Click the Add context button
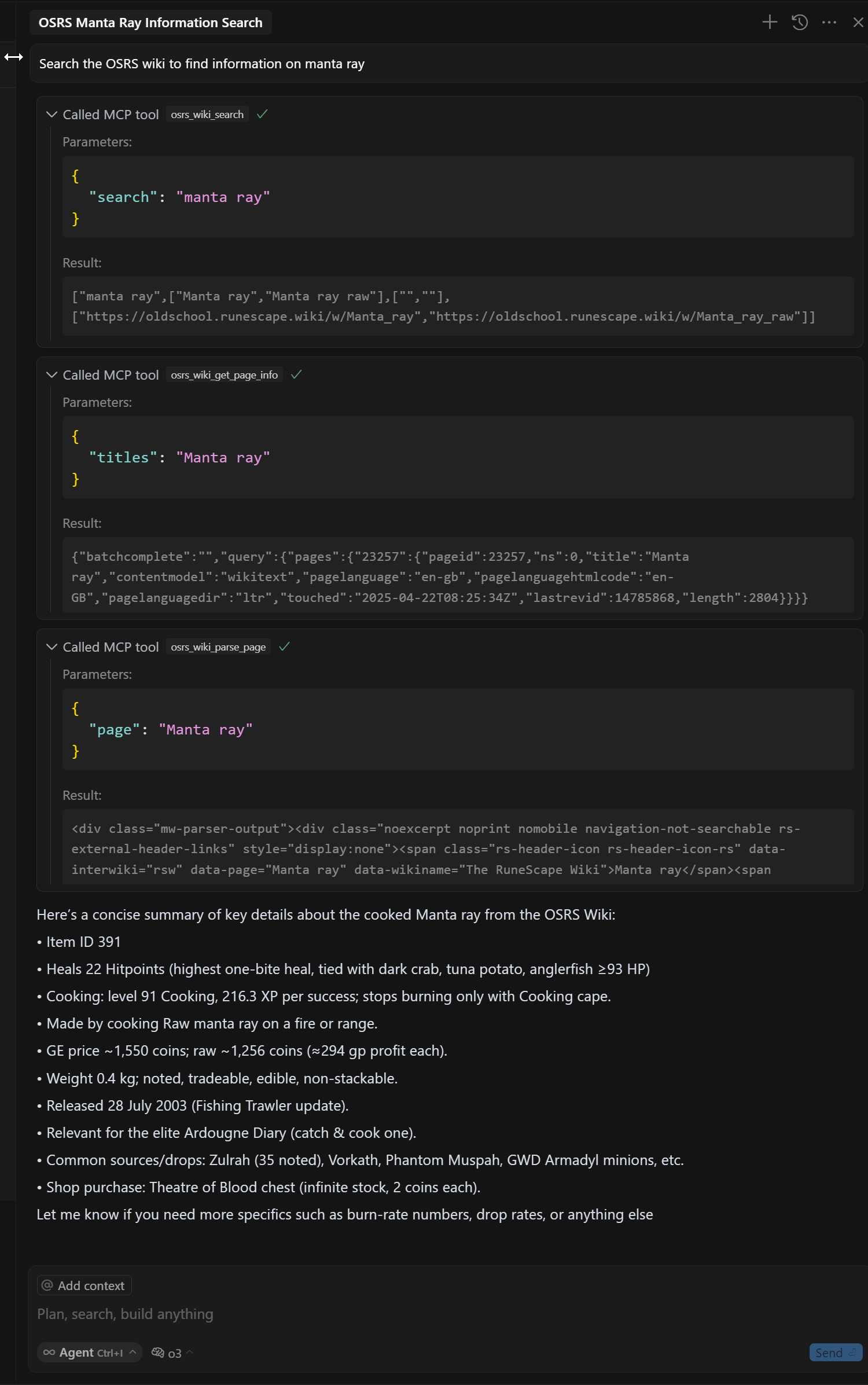The image size is (868, 1385). point(84,1285)
